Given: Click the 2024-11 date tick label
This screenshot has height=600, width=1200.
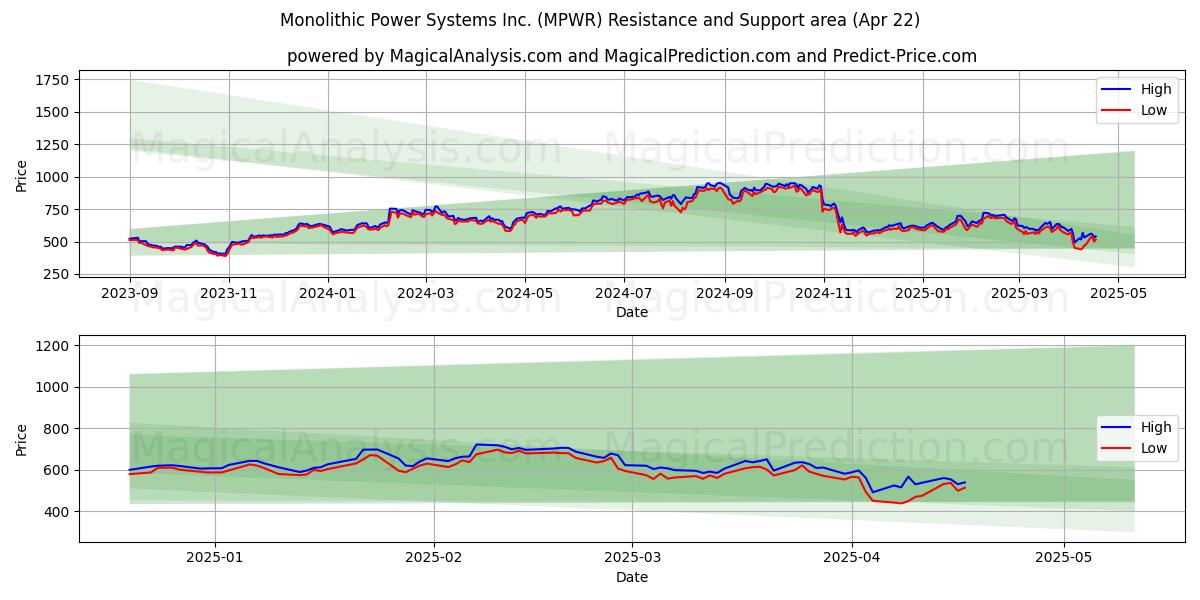Looking at the screenshot, I should (824, 294).
